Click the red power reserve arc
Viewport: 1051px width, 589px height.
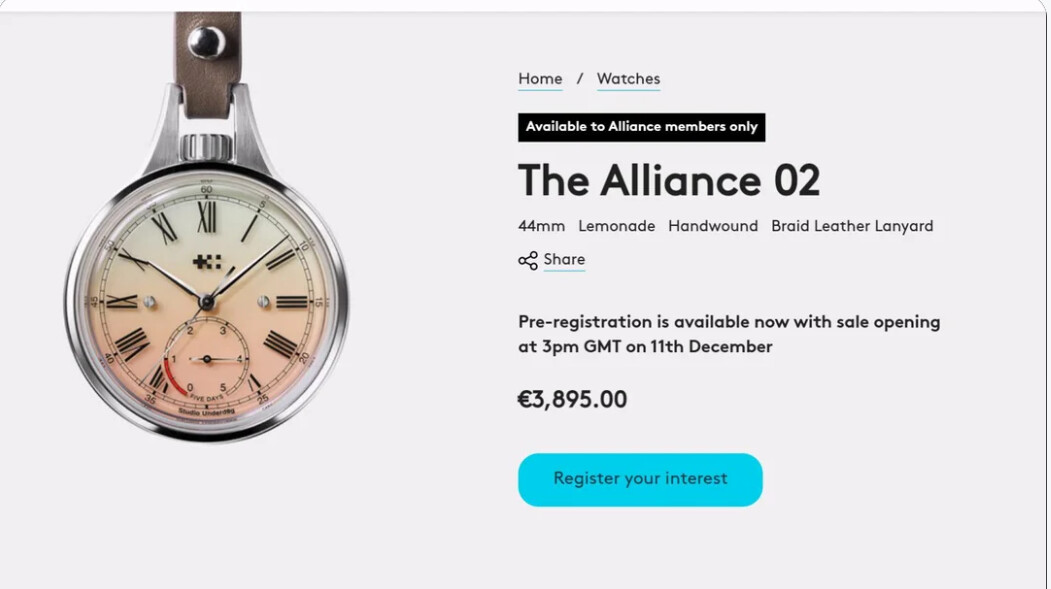(x=171, y=378)
